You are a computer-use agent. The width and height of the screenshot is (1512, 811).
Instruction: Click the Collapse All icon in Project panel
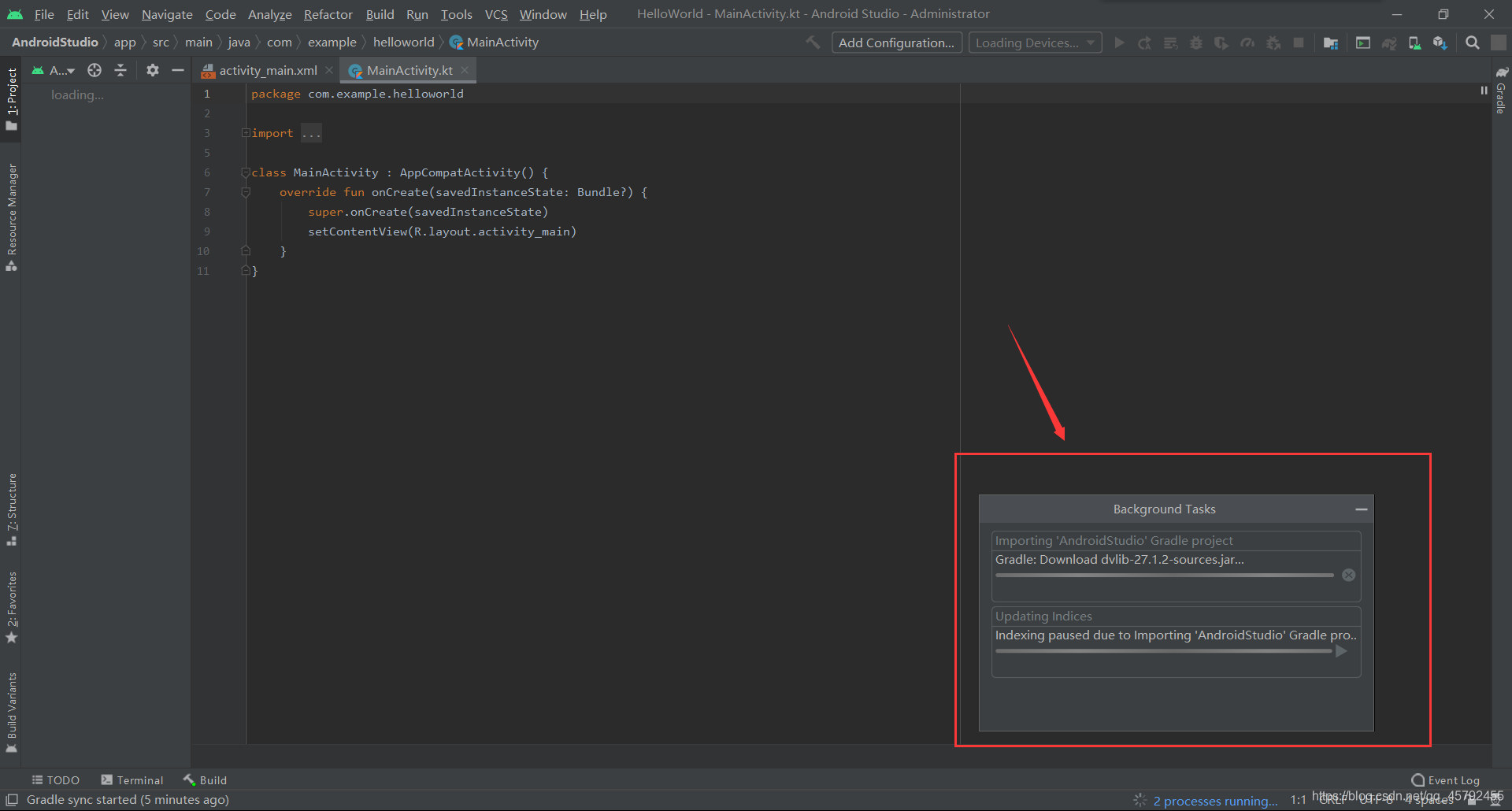click(x=120, y=70)
